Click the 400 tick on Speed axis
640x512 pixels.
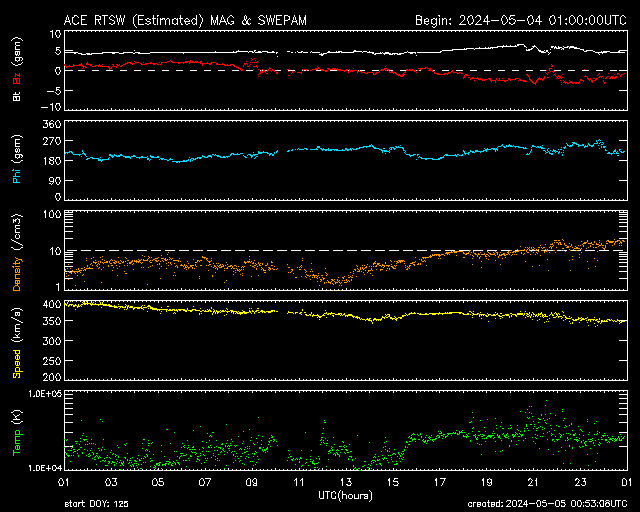[x=46, y=304]
